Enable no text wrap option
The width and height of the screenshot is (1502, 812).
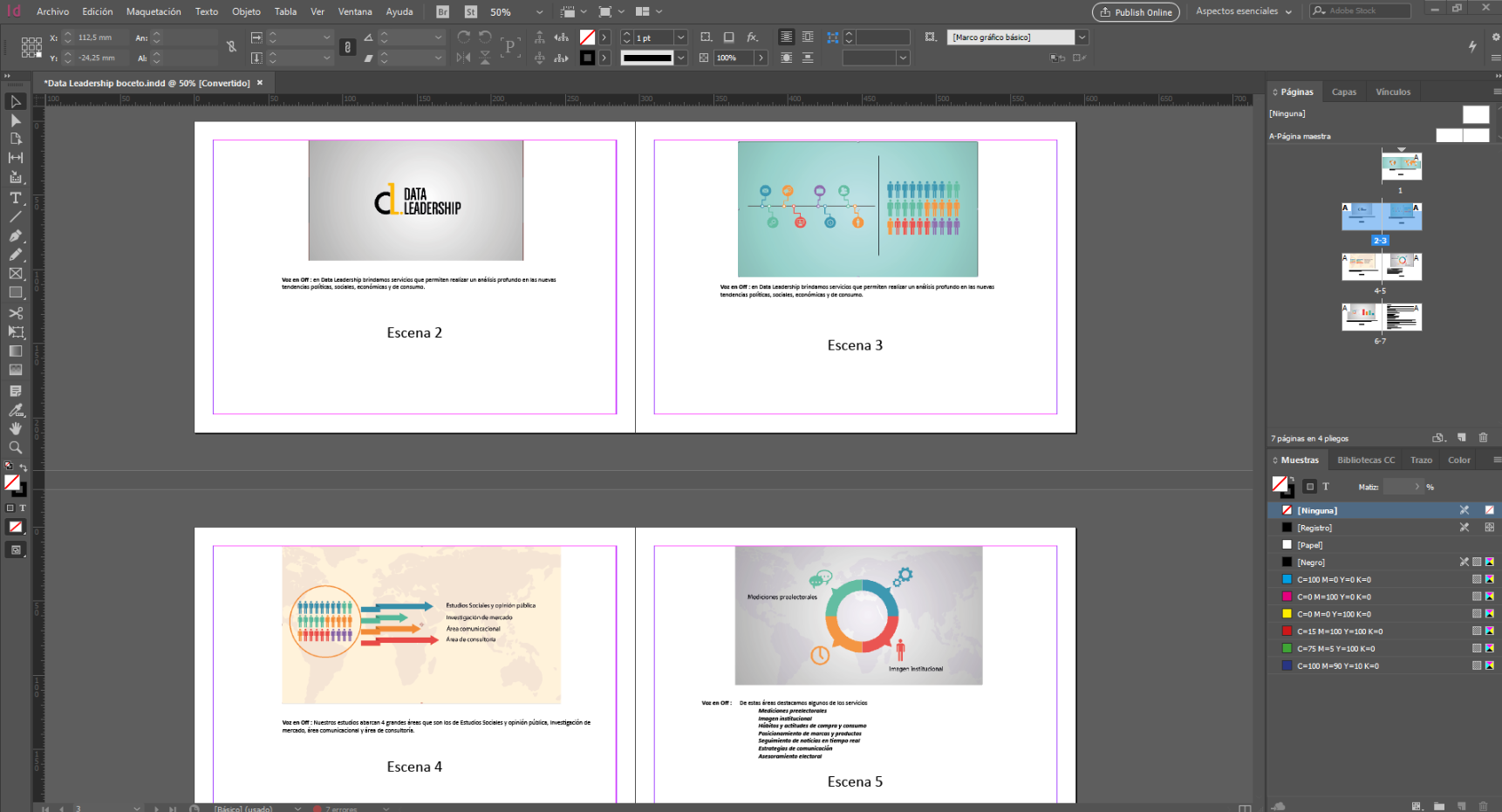786,38
